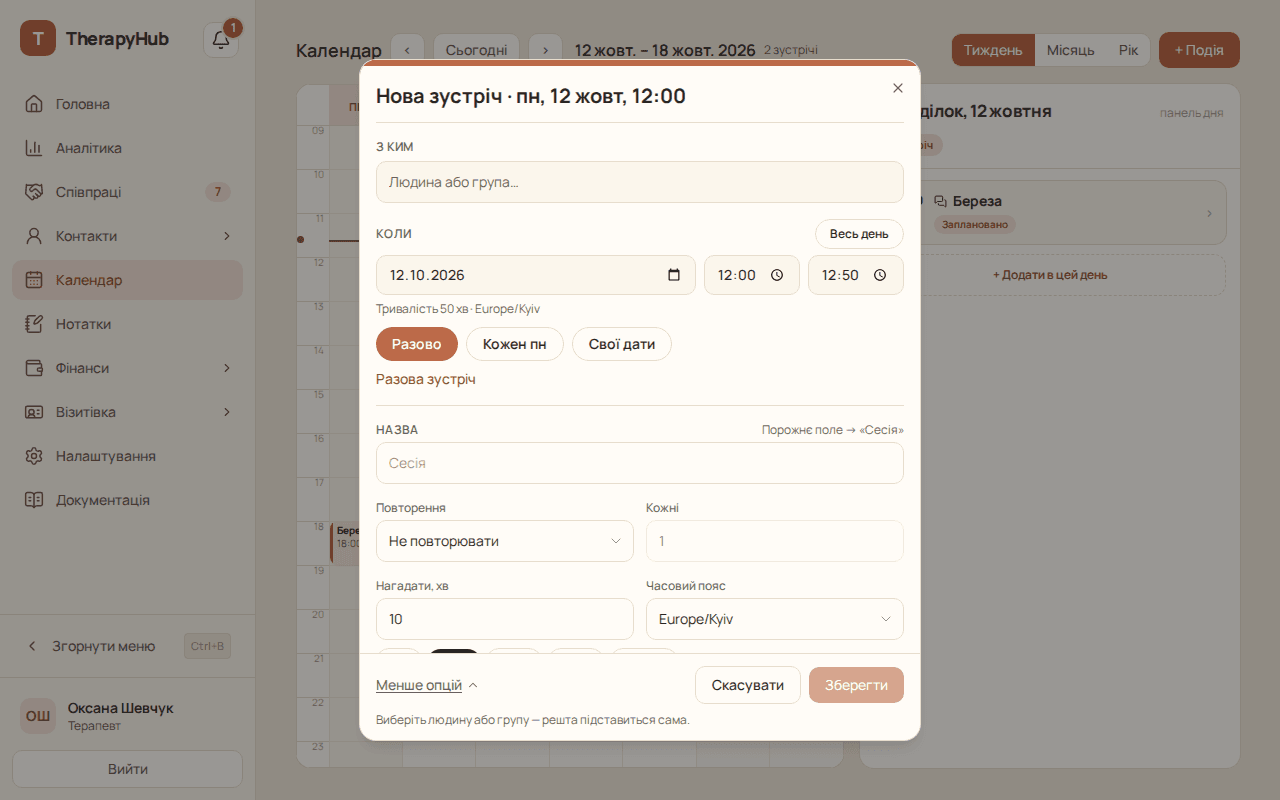Viewport: 1280px width, 800px height.
Task: Open the notifications bell
Action: (221, 40)
